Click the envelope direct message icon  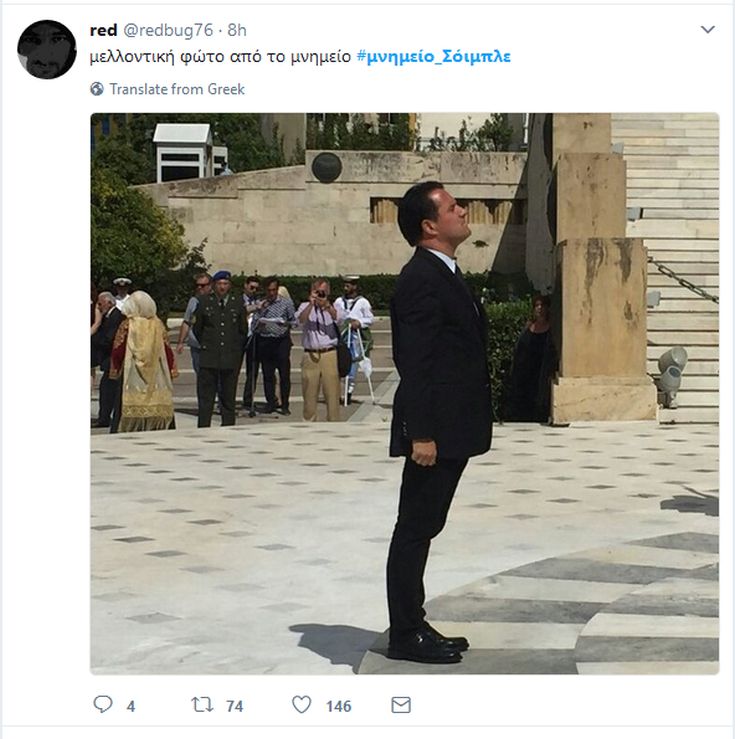coord(401,705)
